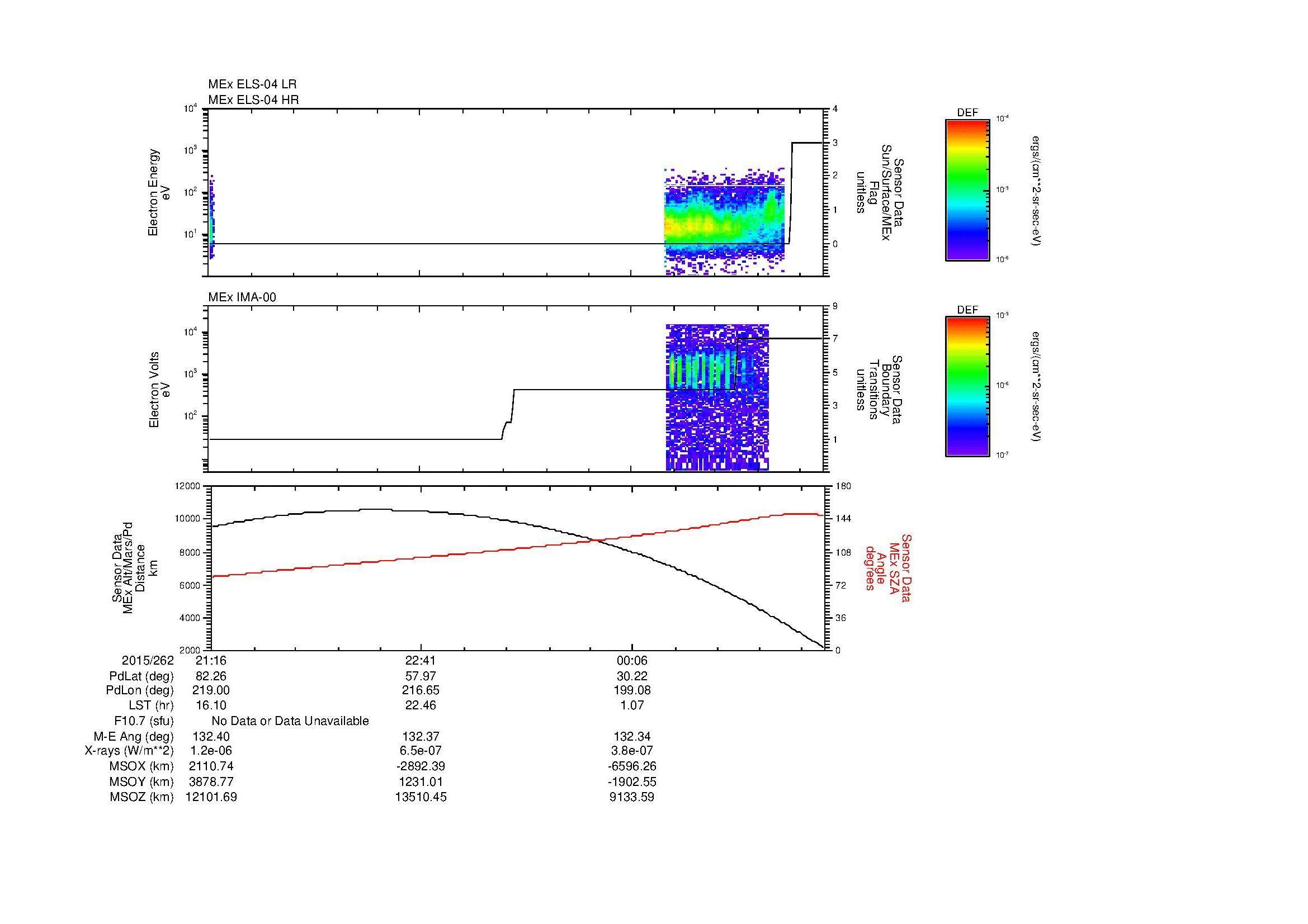Click the lower color bar units 'ergs/(cm**2-sr-sec-eV)'

[1037, 387]
